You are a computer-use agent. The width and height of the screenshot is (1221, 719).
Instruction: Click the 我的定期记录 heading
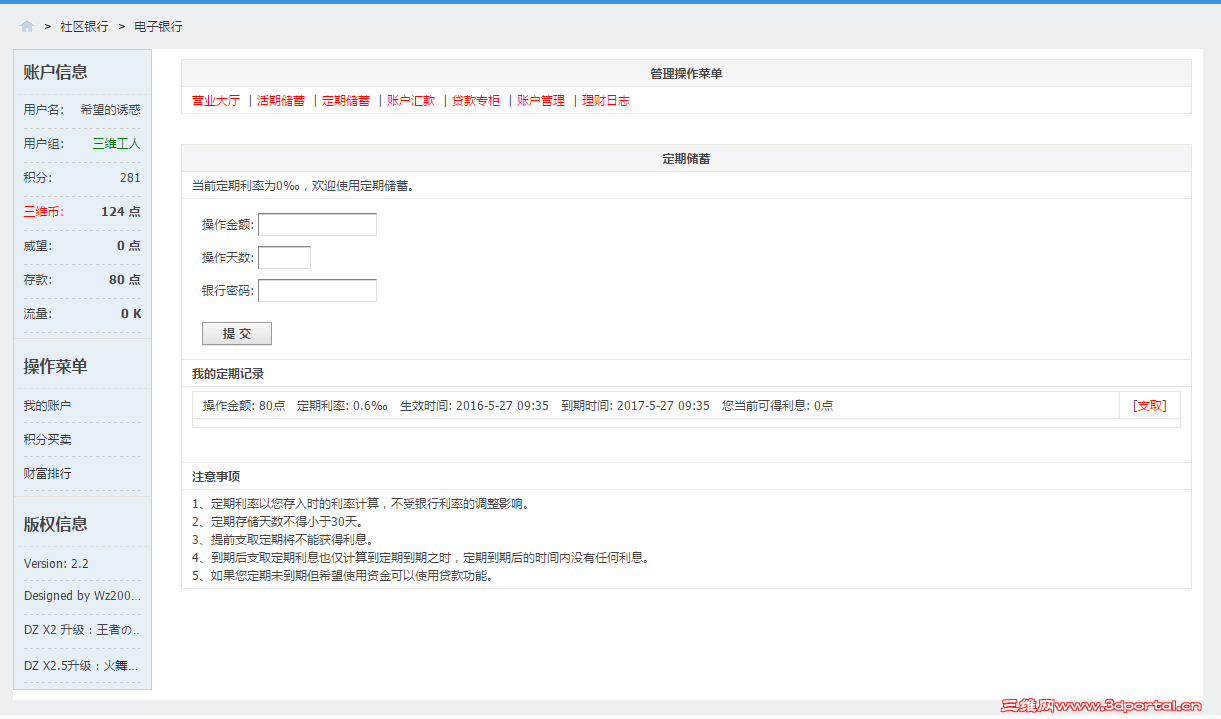point(228,373)
